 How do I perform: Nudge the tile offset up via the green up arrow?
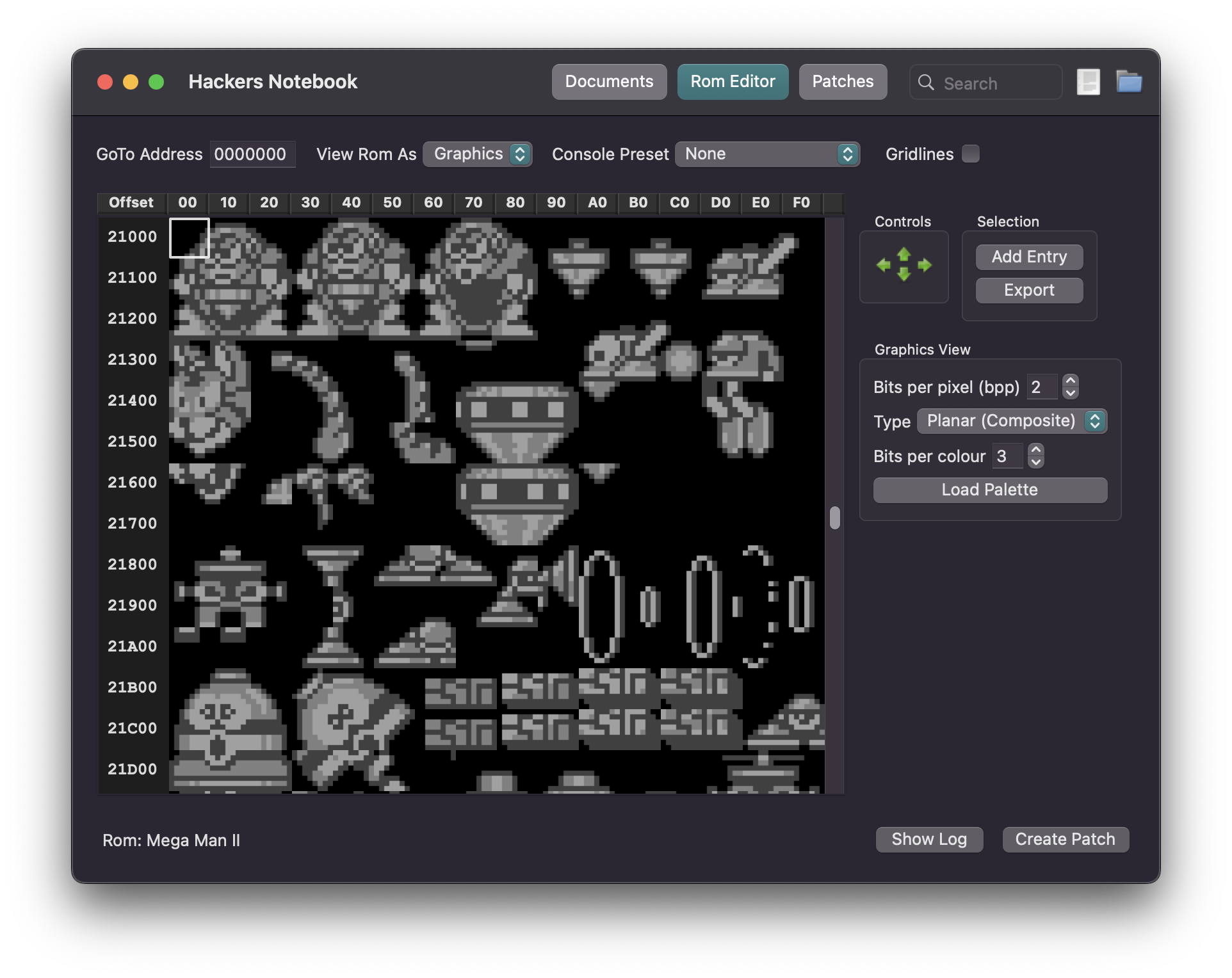point(904,255)
